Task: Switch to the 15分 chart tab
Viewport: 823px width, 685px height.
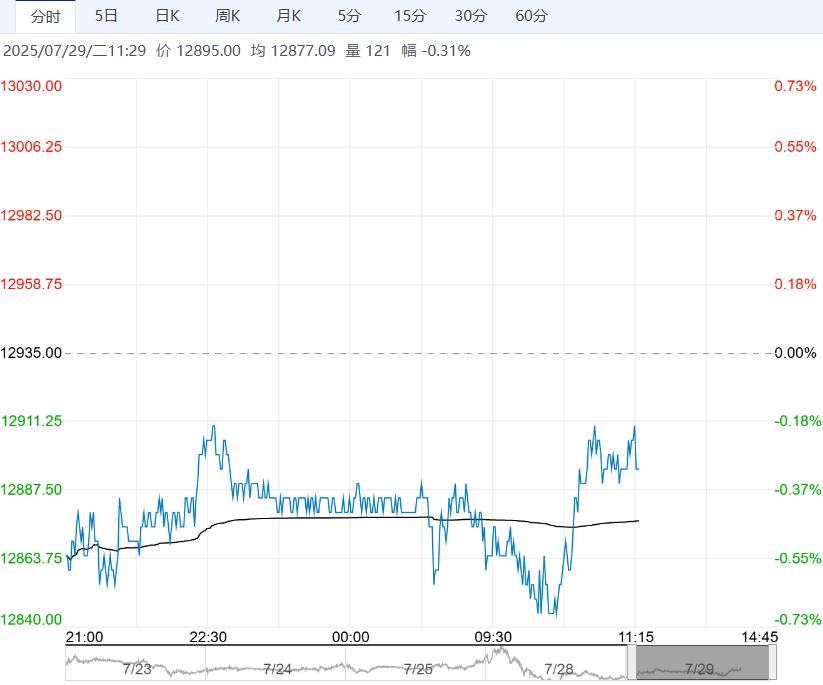Action: (x=410, y=16)
